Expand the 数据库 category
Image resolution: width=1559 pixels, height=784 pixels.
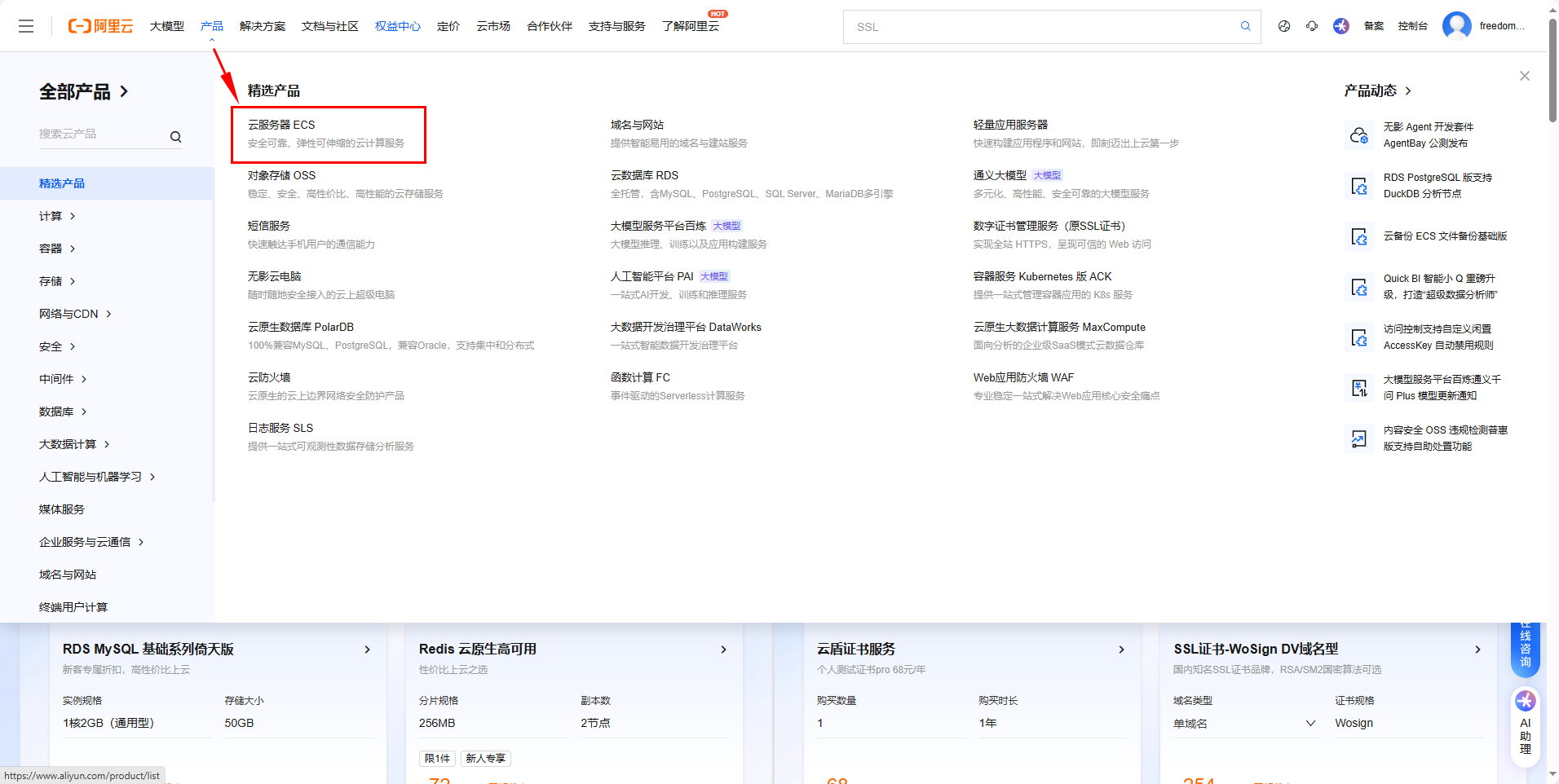pyautogui.click(x=63, y=412)
